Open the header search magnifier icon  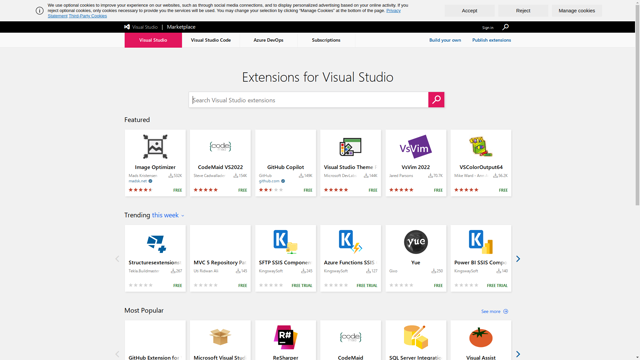(505, 27)
